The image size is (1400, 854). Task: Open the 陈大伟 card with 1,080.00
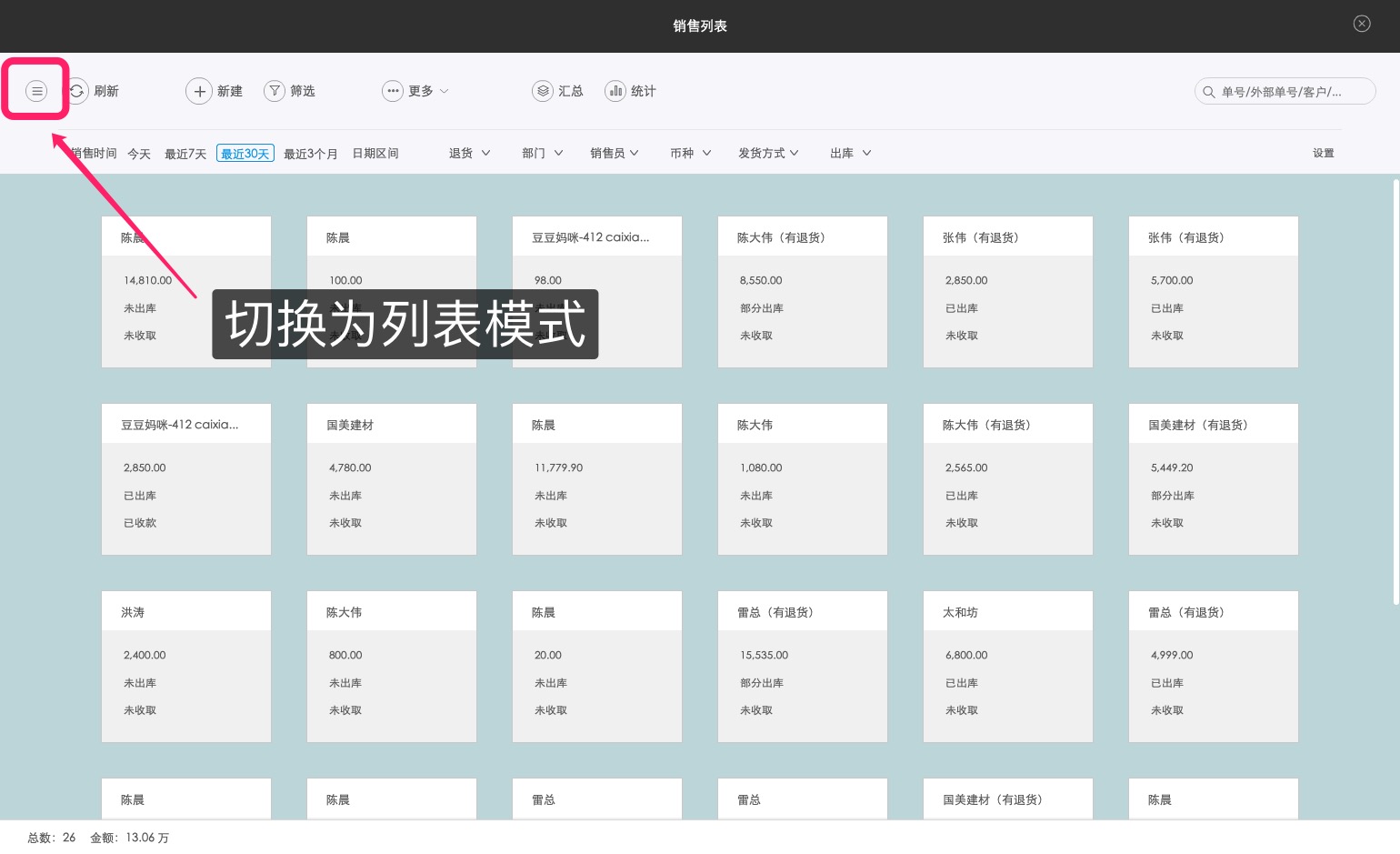803,479
